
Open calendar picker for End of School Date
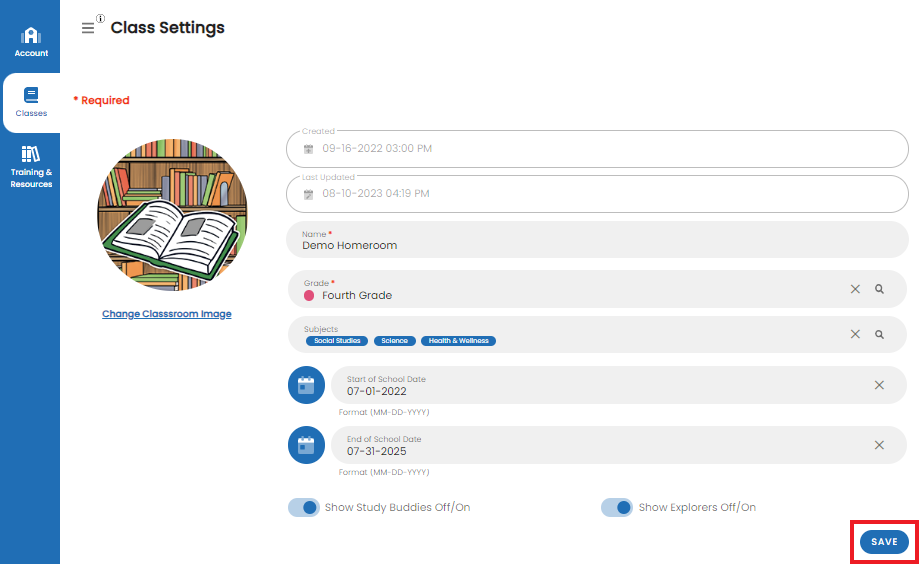(x=306, y=445)
